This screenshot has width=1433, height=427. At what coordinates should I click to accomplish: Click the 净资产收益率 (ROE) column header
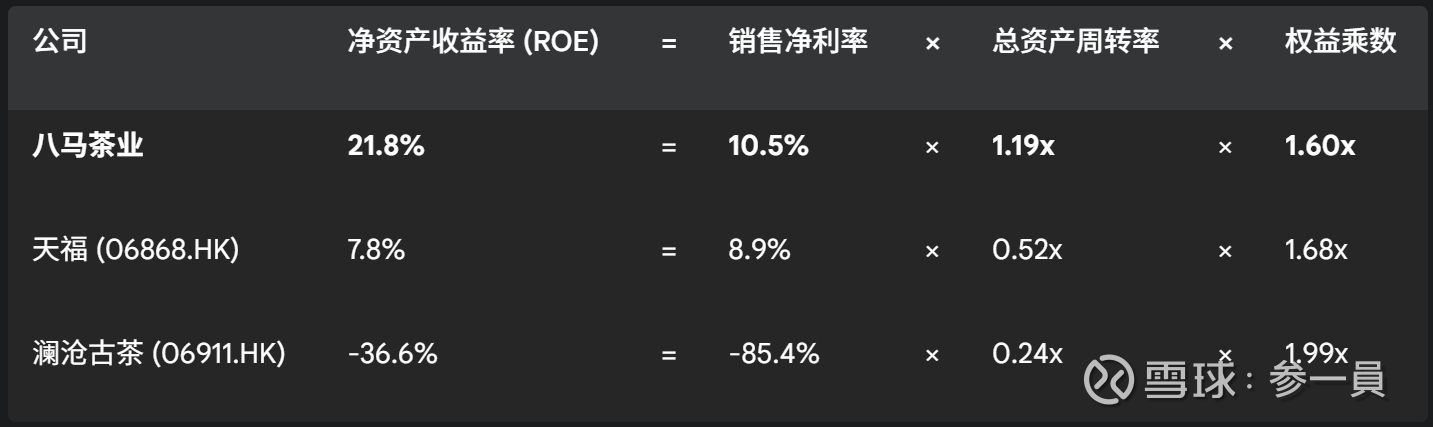473,42
